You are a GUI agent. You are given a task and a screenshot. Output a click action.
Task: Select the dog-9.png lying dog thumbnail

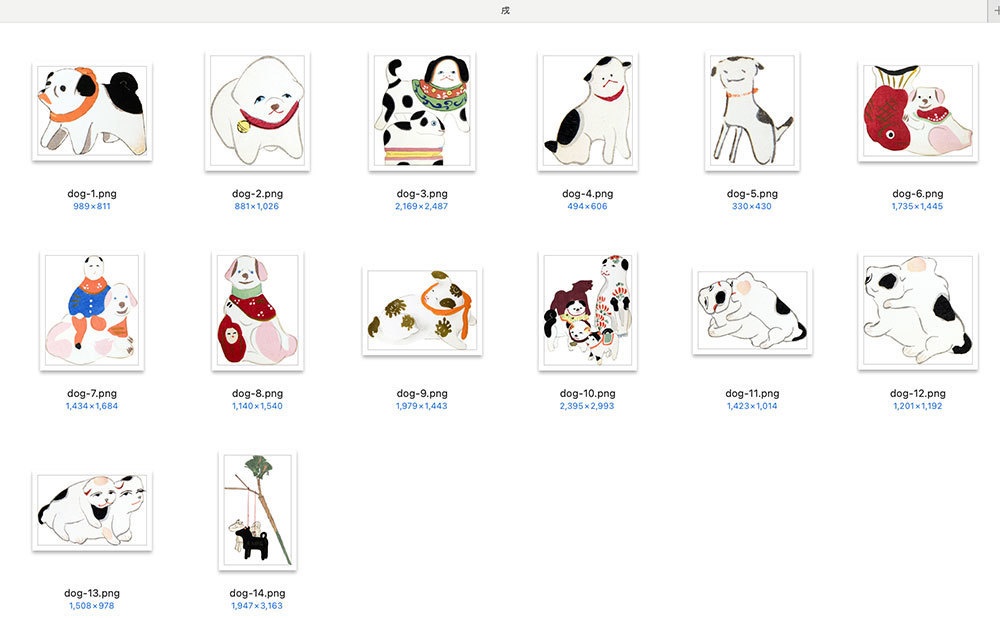pyautogui.click(x=422, y=311)
